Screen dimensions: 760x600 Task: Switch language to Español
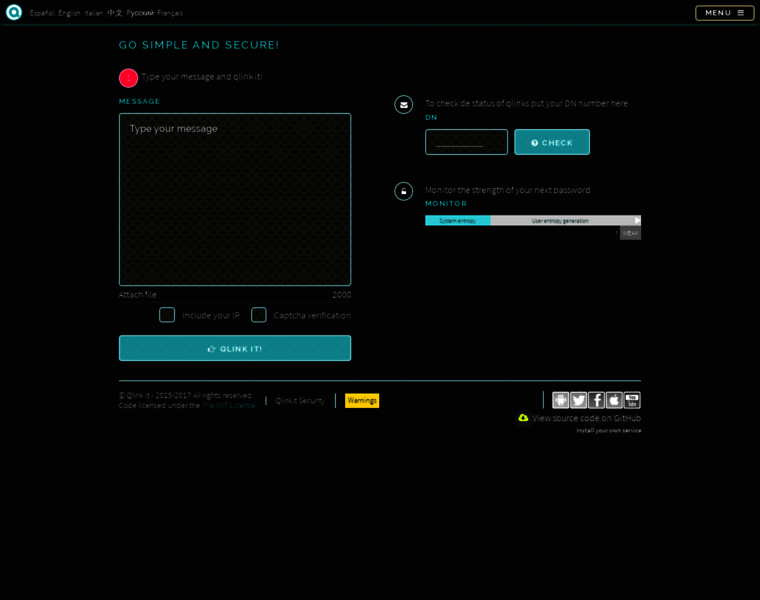tap(42, 13)
